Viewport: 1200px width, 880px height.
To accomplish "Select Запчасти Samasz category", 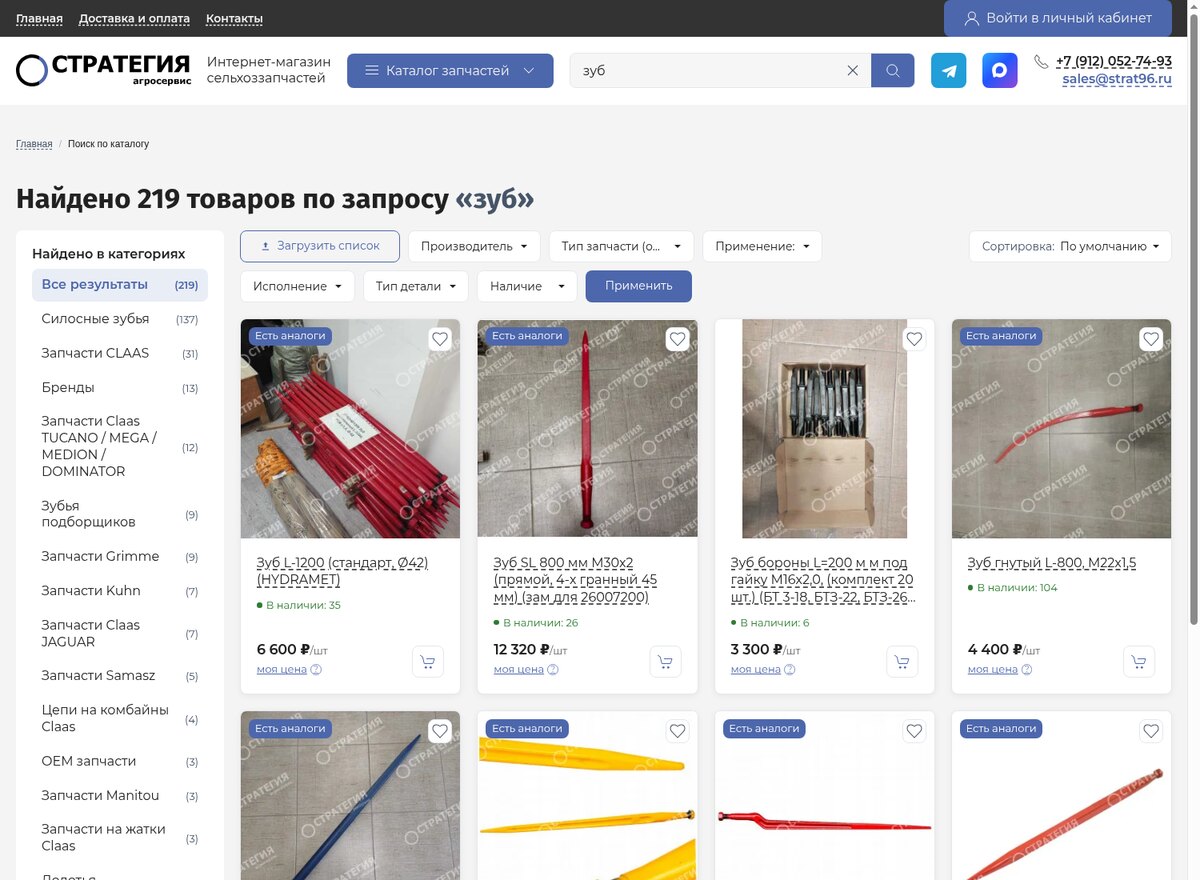I will [x=120, y=675].
